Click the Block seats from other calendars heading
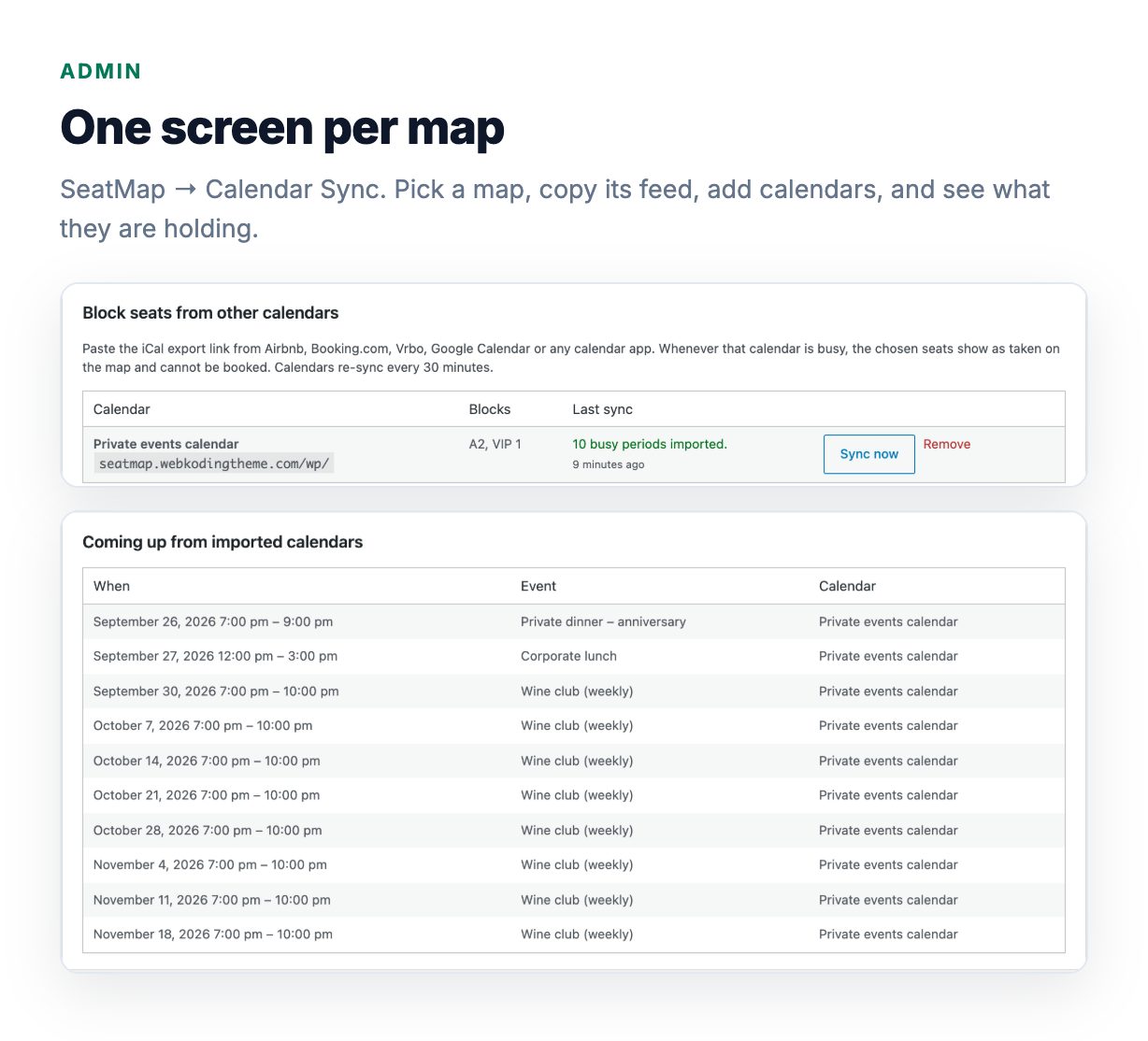Image resolution: width=1148 pixels, height=1041 pixels. [210, 313]
